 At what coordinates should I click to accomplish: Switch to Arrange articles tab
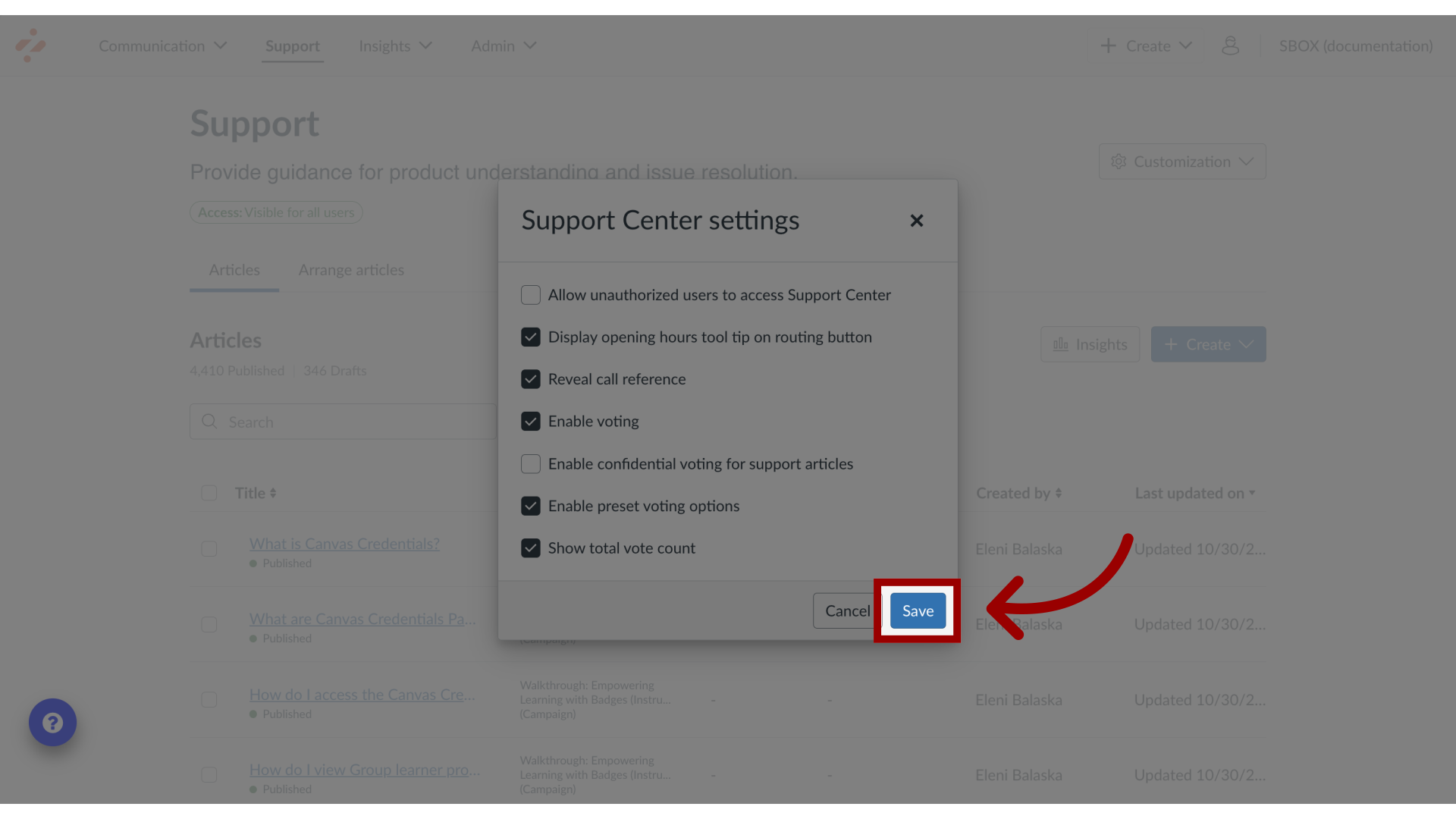click(x=351, y=270)
